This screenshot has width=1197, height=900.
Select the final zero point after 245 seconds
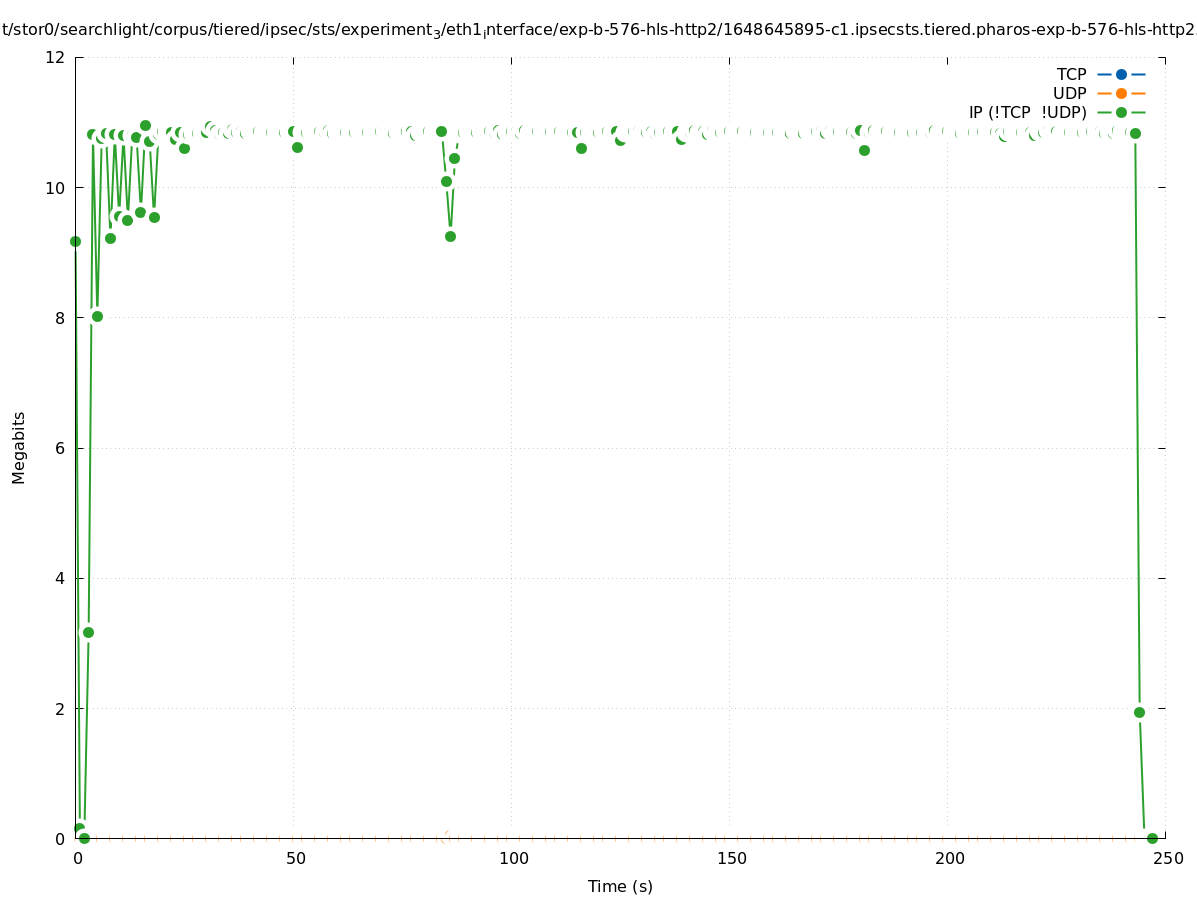pos(1152,838)
